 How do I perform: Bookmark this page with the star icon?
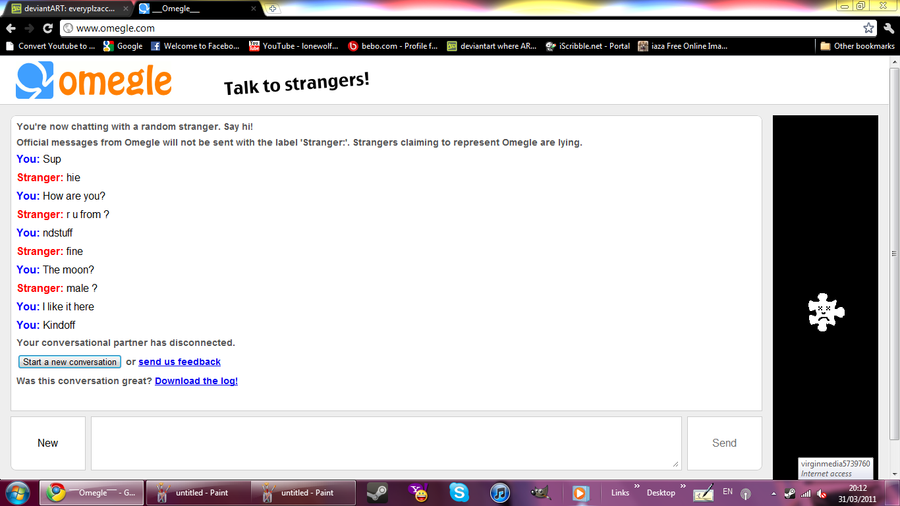pyautogui.click(x=868, y=28)
